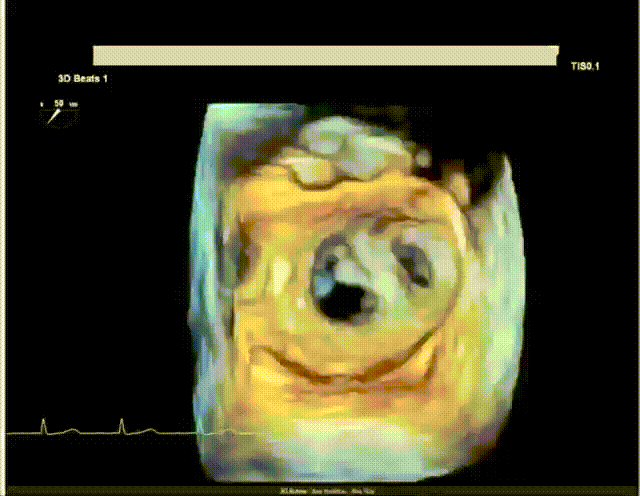Screen dimensions: 640x496
Task: Click the middle of the beige top bar
Action: pos(325,55)
